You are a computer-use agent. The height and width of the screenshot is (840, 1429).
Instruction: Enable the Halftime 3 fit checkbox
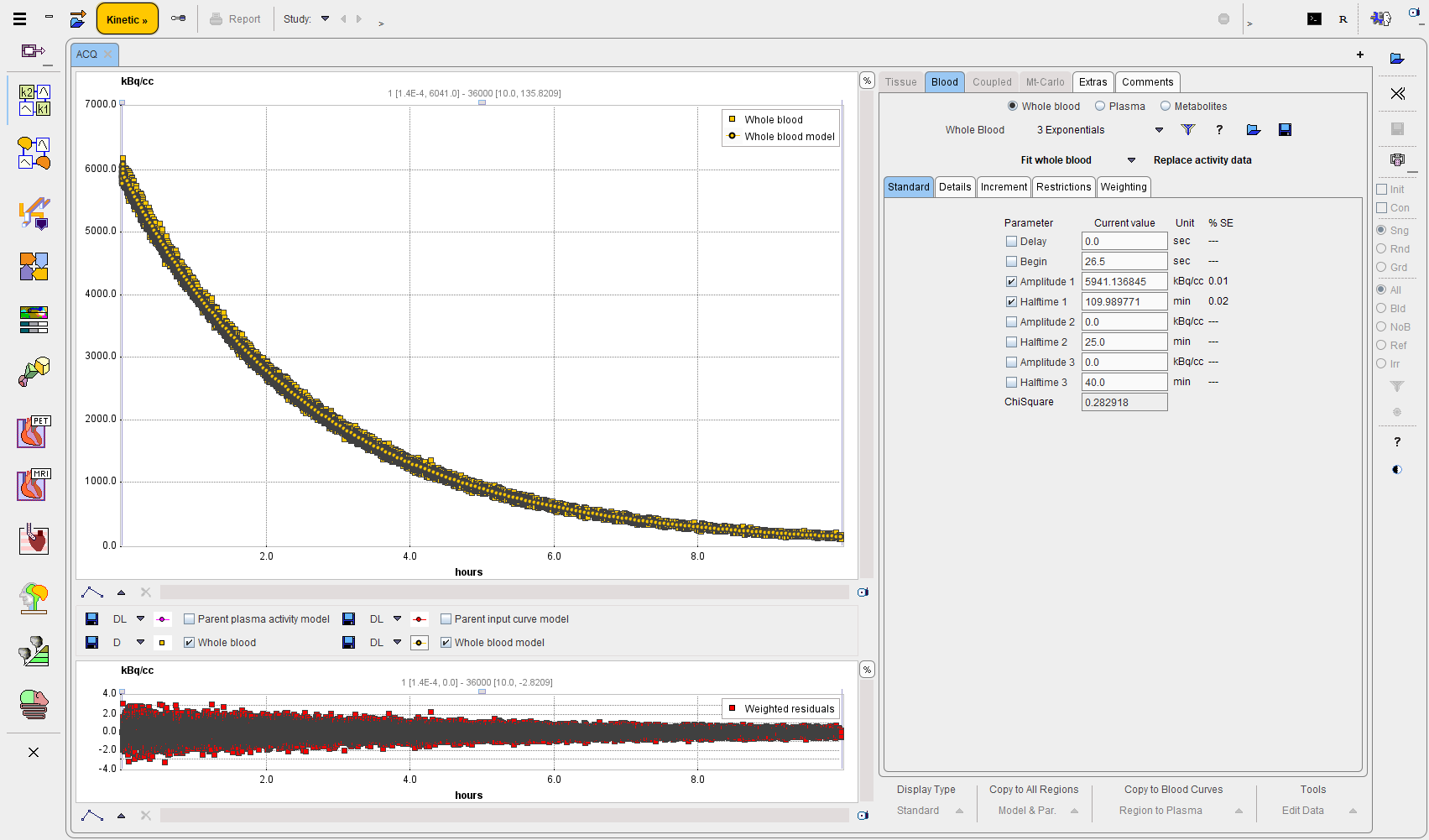[x=1012, y=383]
